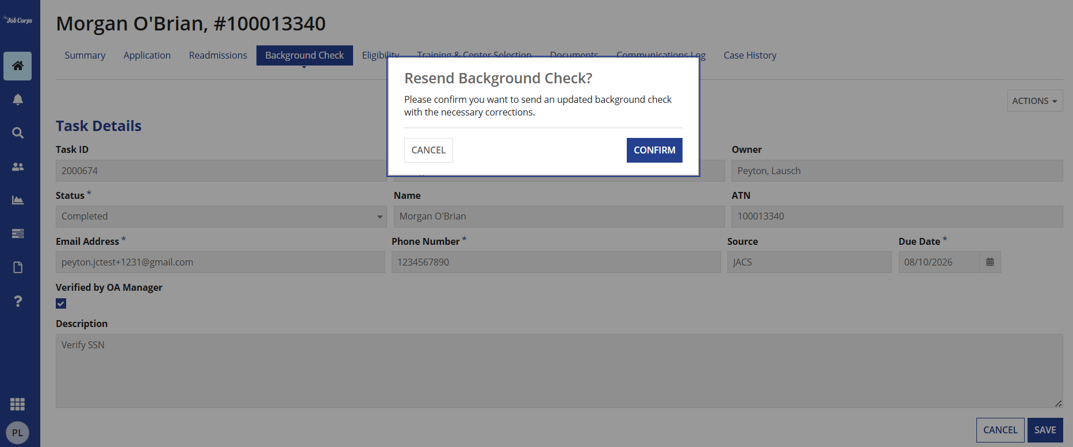Click the Task Details heading
This screenshot has width=1073, height=447.
[x=99, y=126]
